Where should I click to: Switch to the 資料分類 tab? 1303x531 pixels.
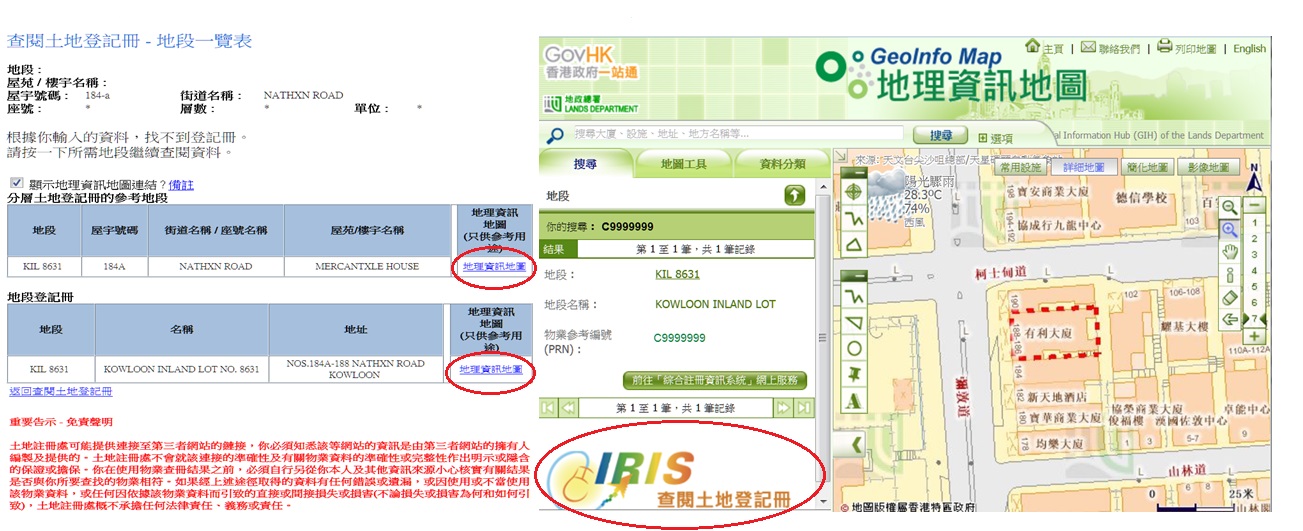coord(782,164)
